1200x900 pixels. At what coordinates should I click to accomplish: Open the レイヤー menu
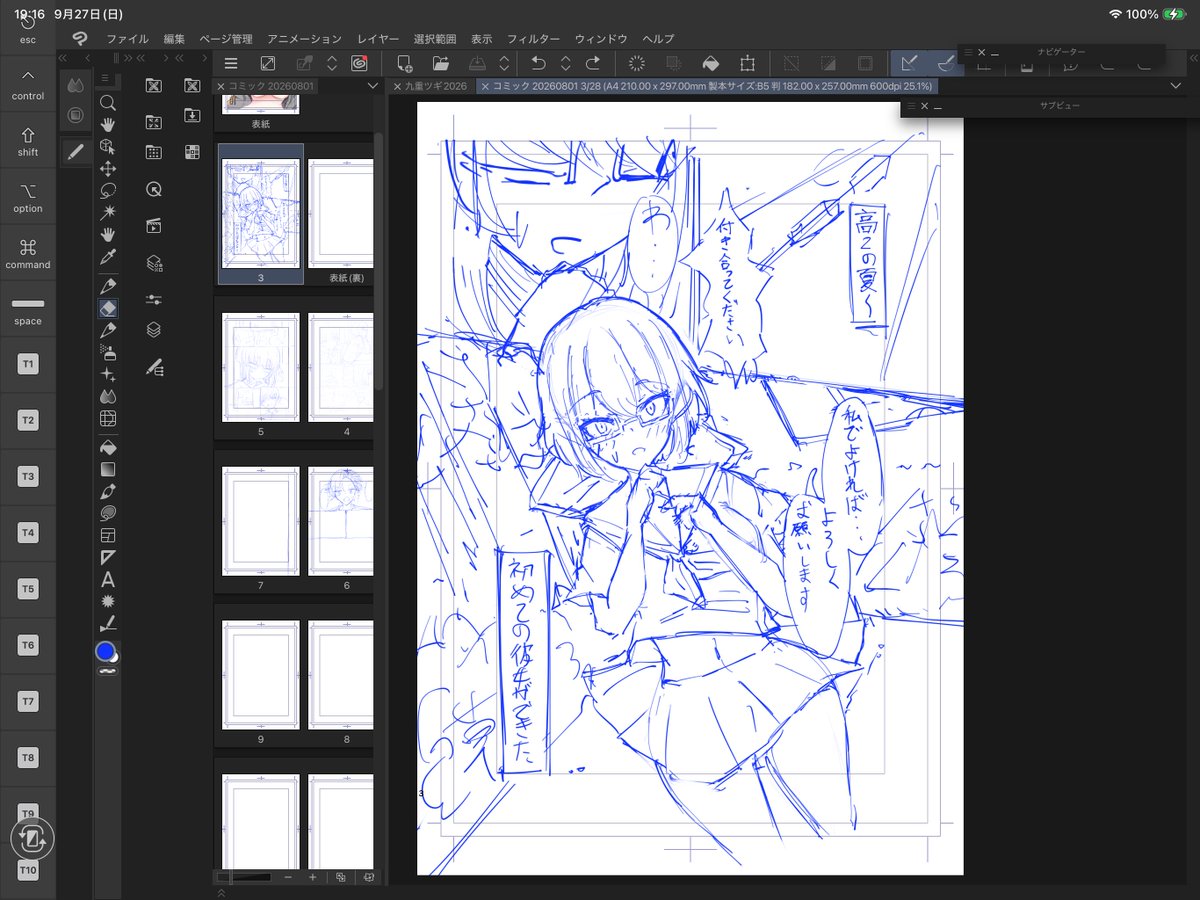[377, 39]
